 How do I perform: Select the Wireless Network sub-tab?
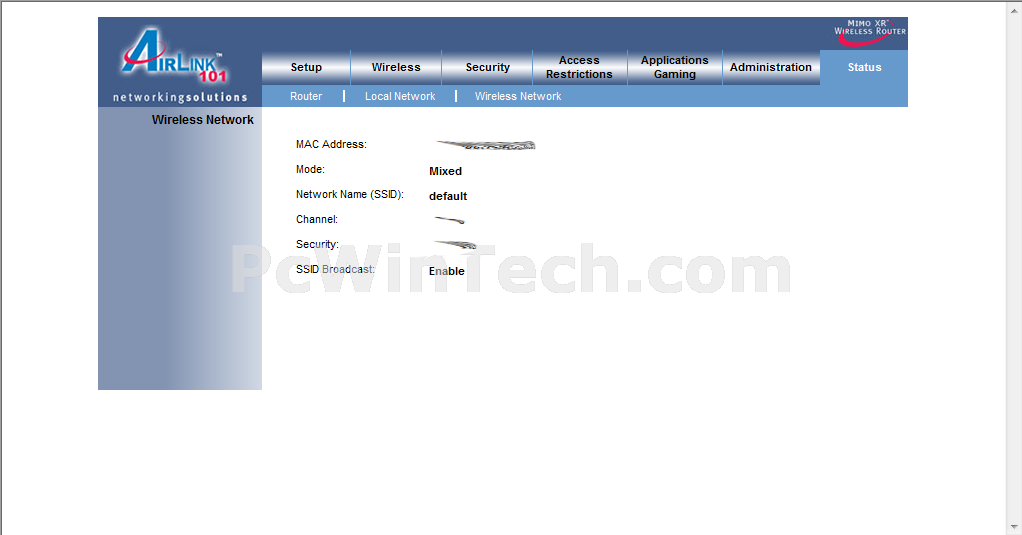pos(518,96)
